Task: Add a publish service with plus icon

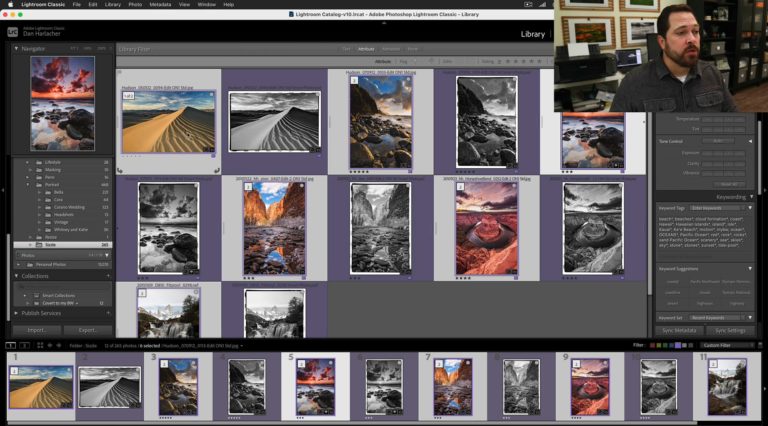Action: click(108, 313)
